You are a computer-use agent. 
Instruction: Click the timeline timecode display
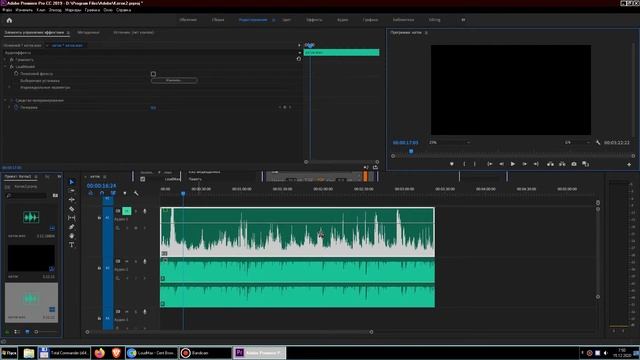pyautogui.click(x=101, y=186)
